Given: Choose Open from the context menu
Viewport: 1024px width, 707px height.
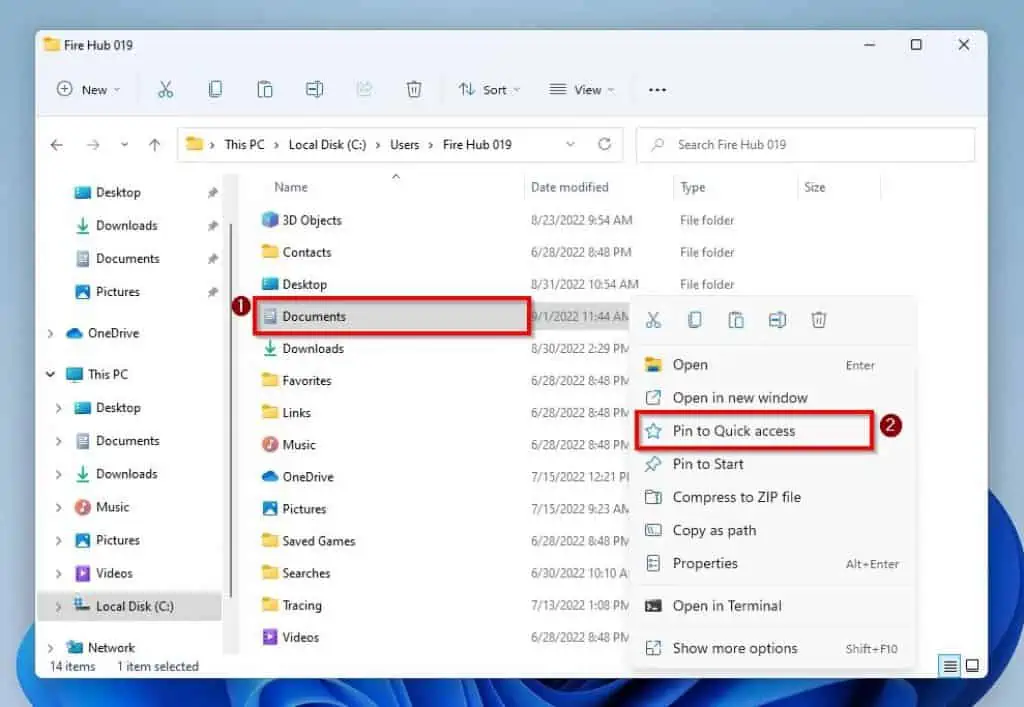Looking at the screenshot, I should [x=773, y=365].
